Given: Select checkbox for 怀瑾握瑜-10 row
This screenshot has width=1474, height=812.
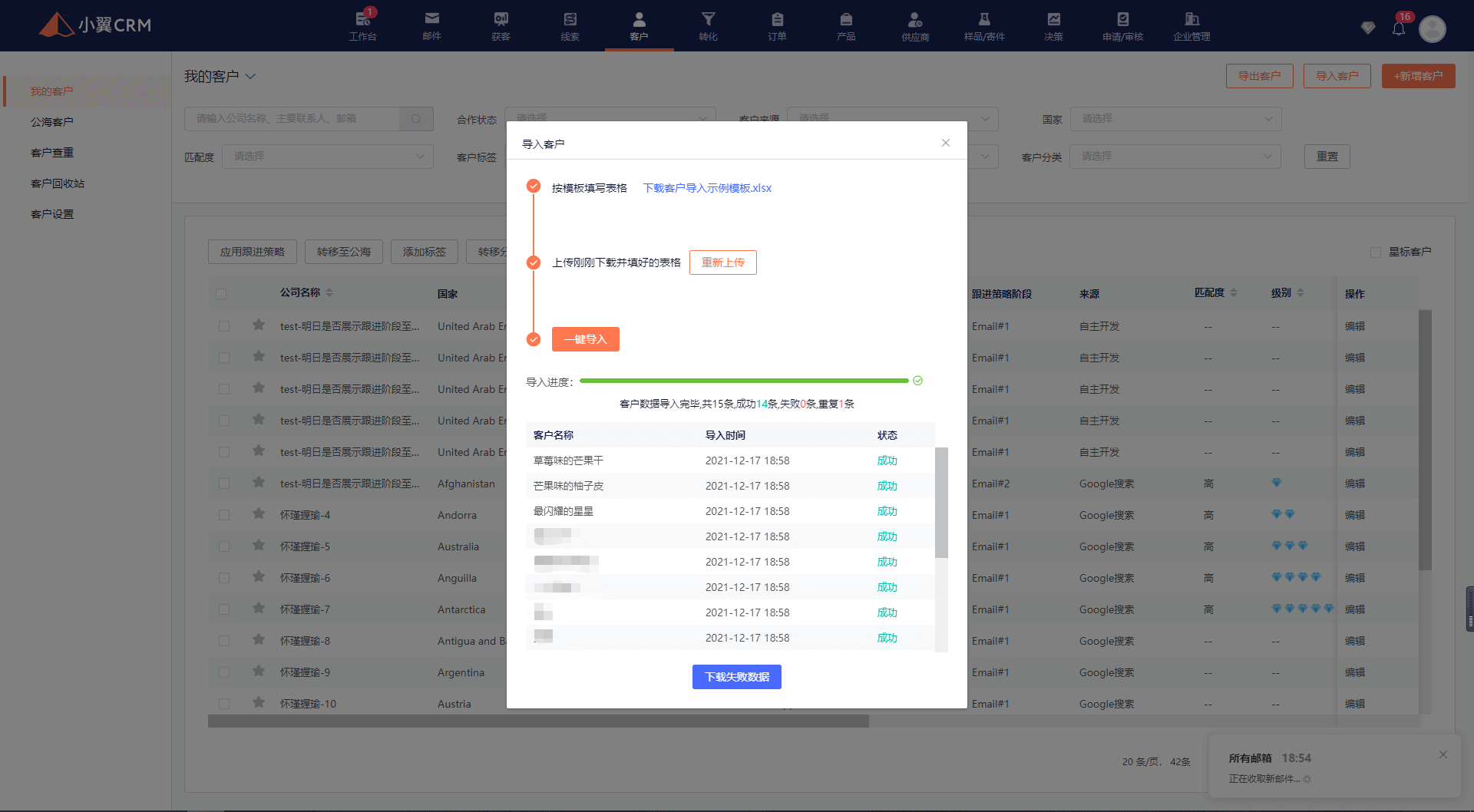Looking at the screenshot, I should point(224,704).
